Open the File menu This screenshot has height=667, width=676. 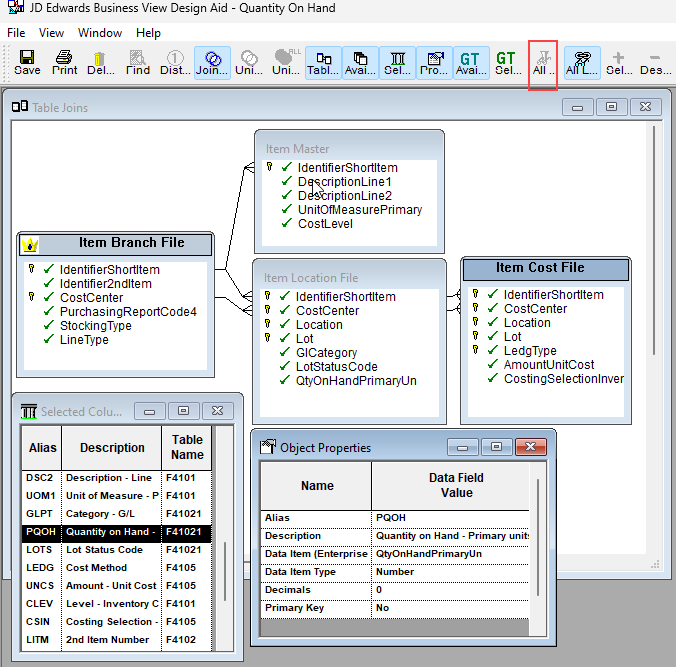(x=16, y=33)
